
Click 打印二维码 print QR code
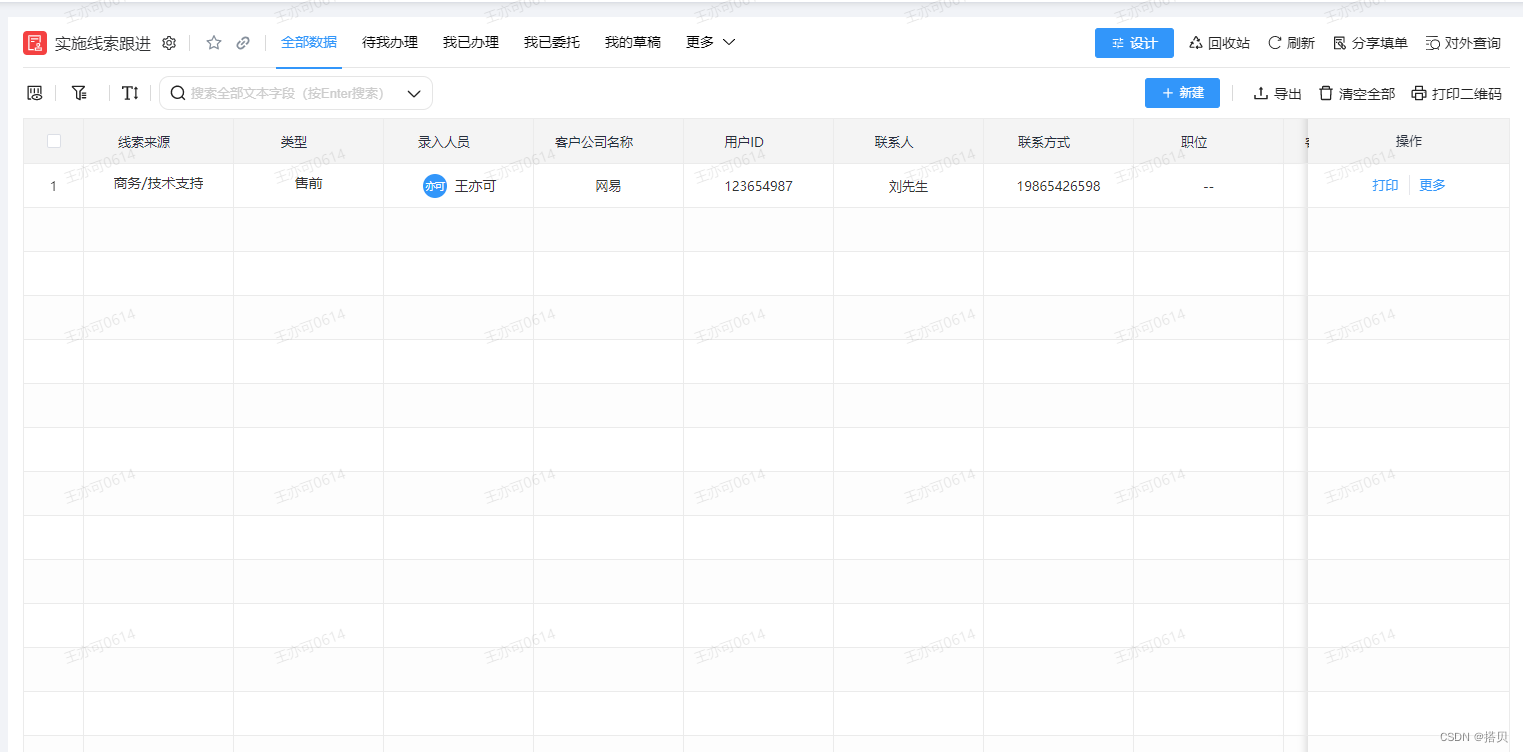[x=1456, y=93]
